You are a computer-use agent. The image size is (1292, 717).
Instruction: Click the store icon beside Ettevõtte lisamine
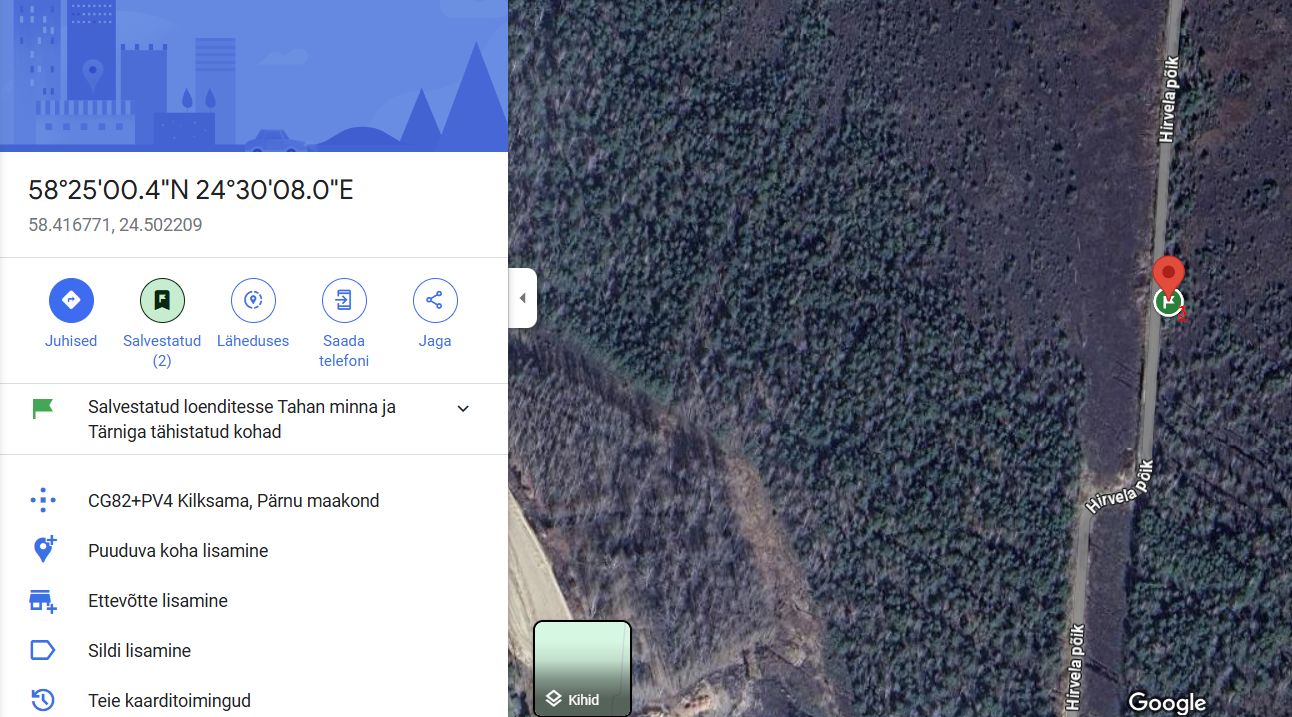[42, 601]
